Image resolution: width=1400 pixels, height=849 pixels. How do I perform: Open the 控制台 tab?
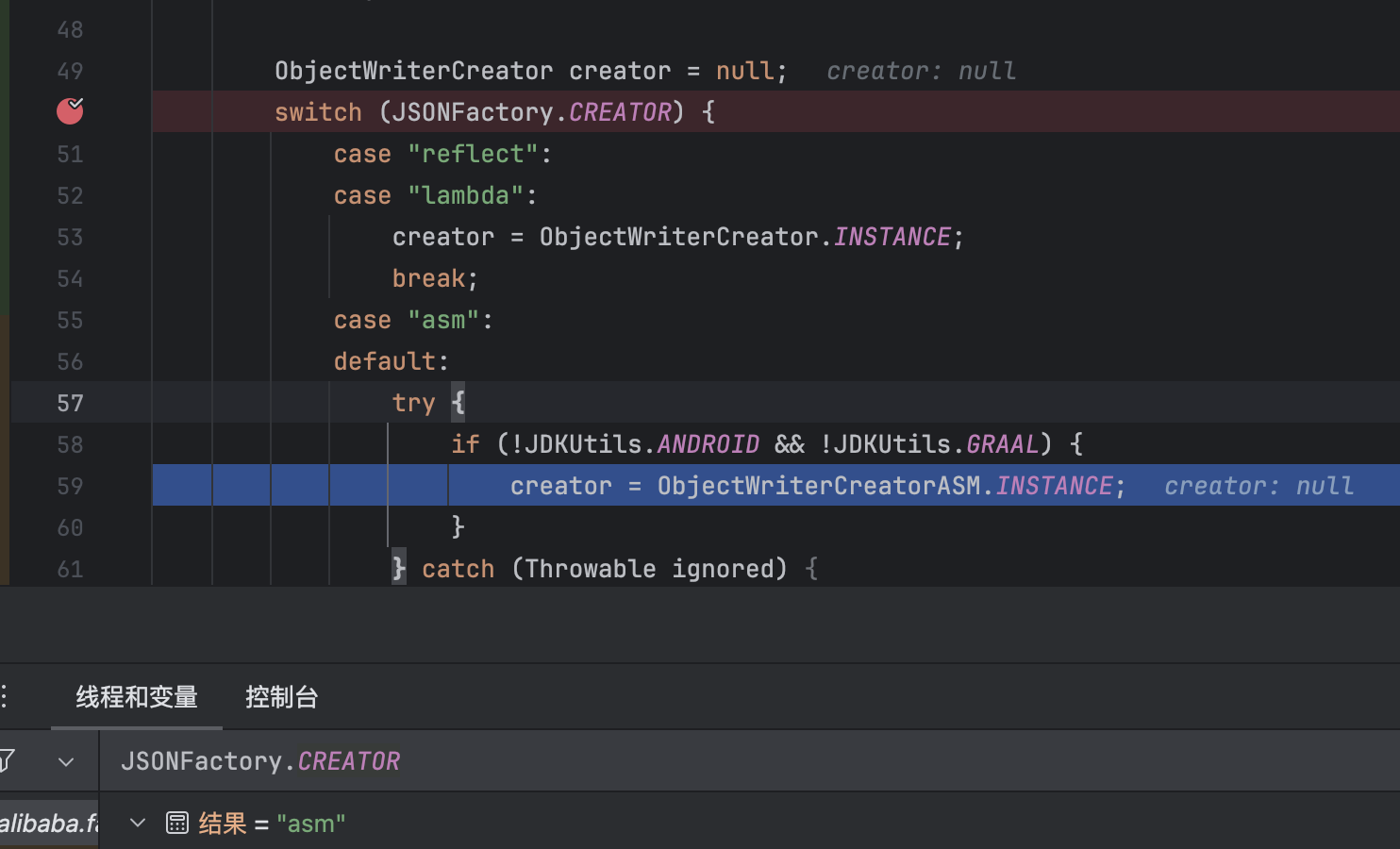[x=281, y=697]
